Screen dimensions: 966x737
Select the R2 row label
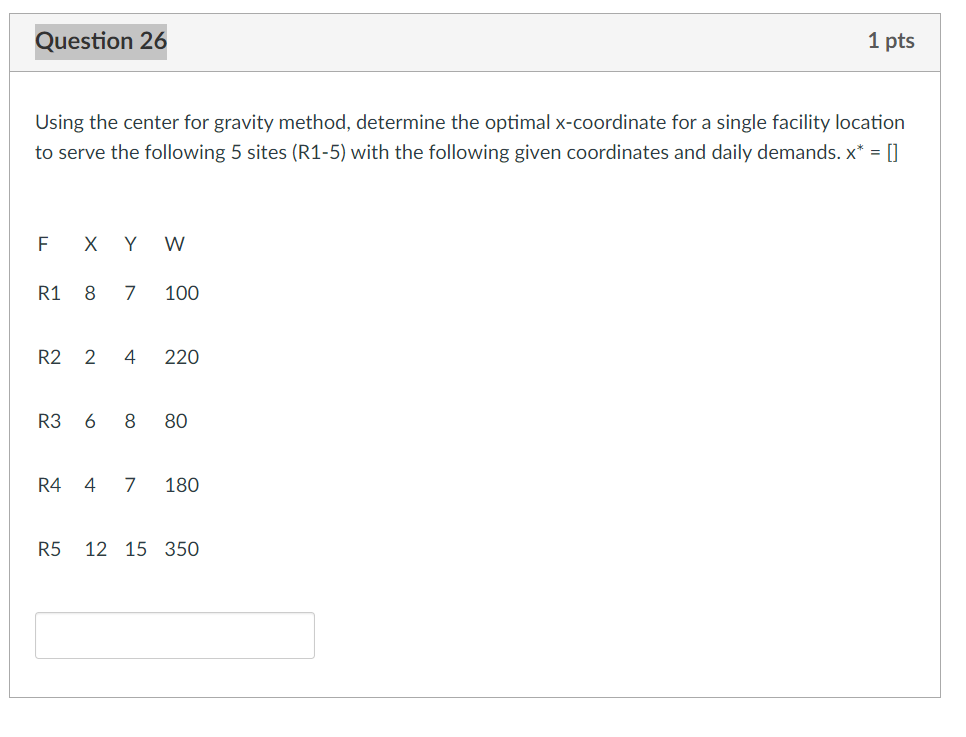49,357
